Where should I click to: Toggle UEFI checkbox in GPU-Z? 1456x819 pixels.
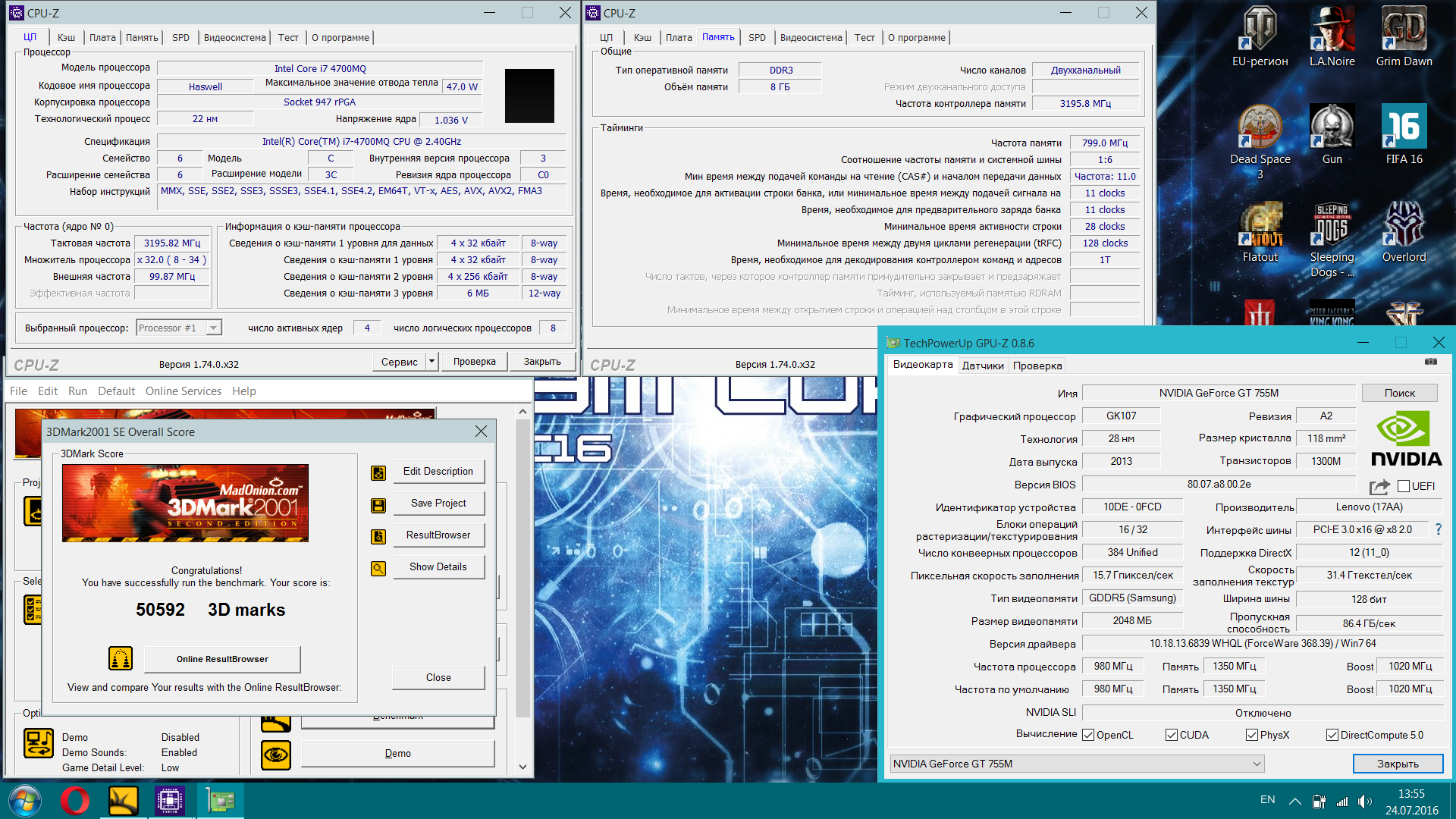(x=1404, y=486)
